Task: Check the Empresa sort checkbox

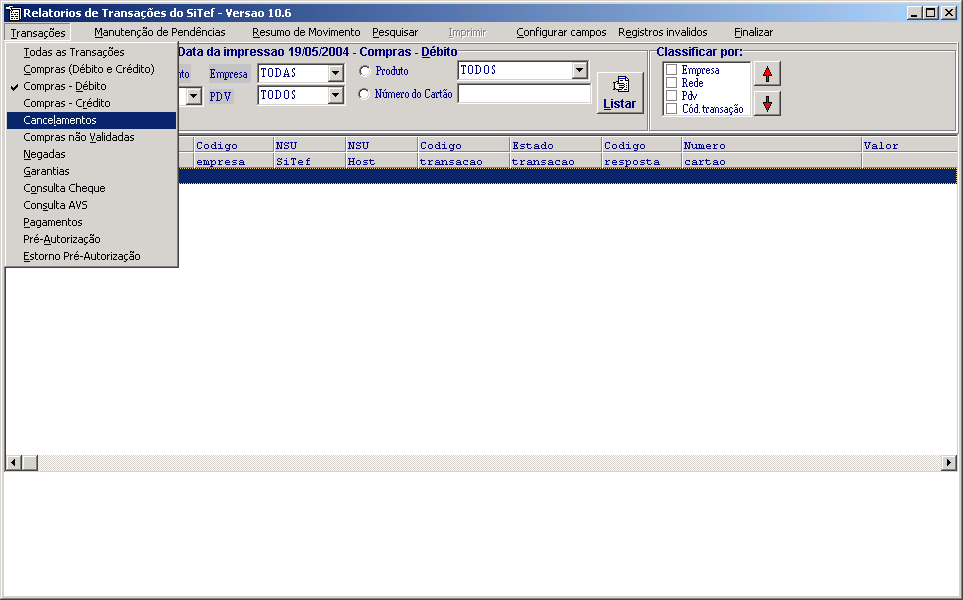Action: pos(672,70)
